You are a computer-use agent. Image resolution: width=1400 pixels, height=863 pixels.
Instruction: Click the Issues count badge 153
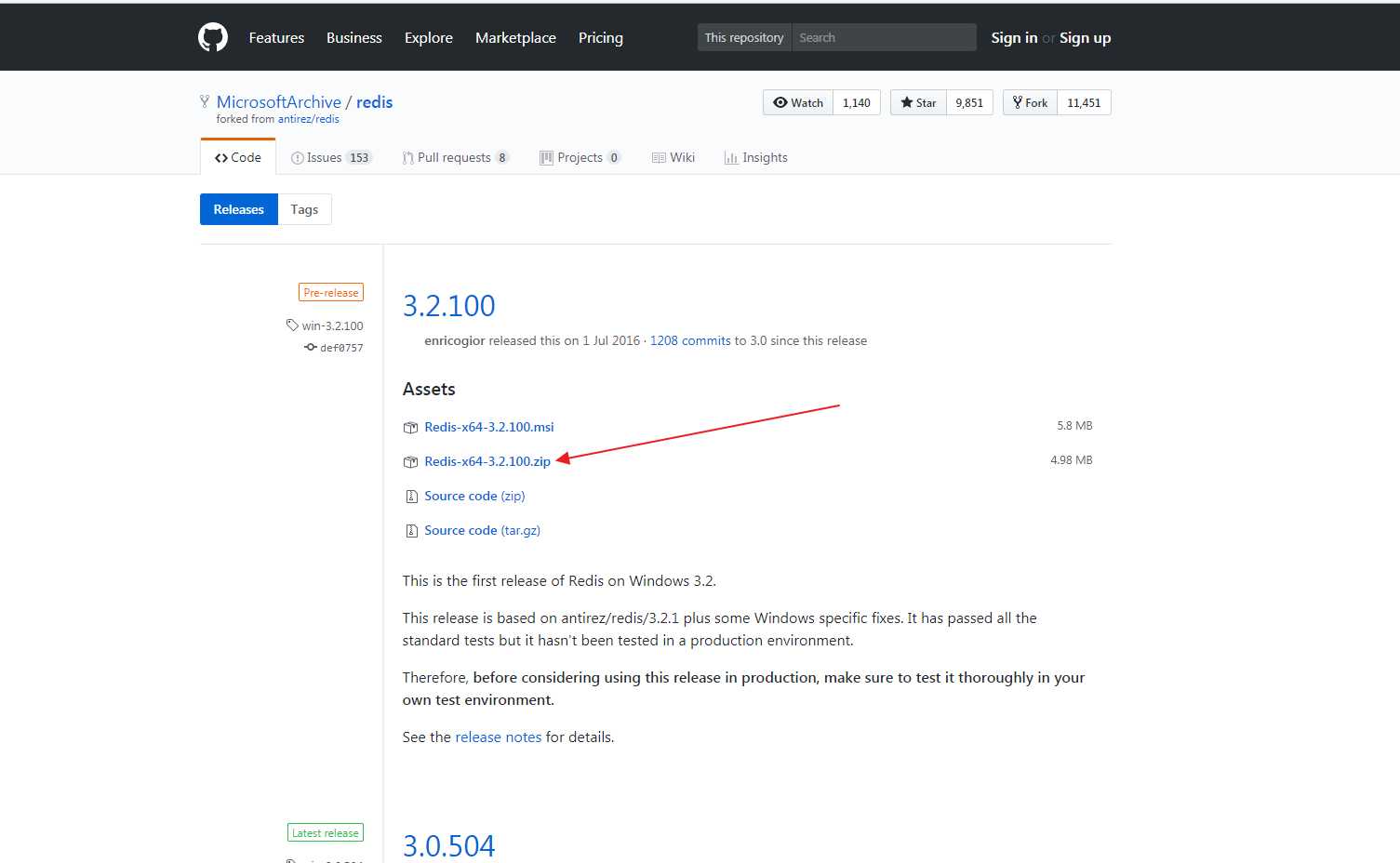(x=359, y=157)
